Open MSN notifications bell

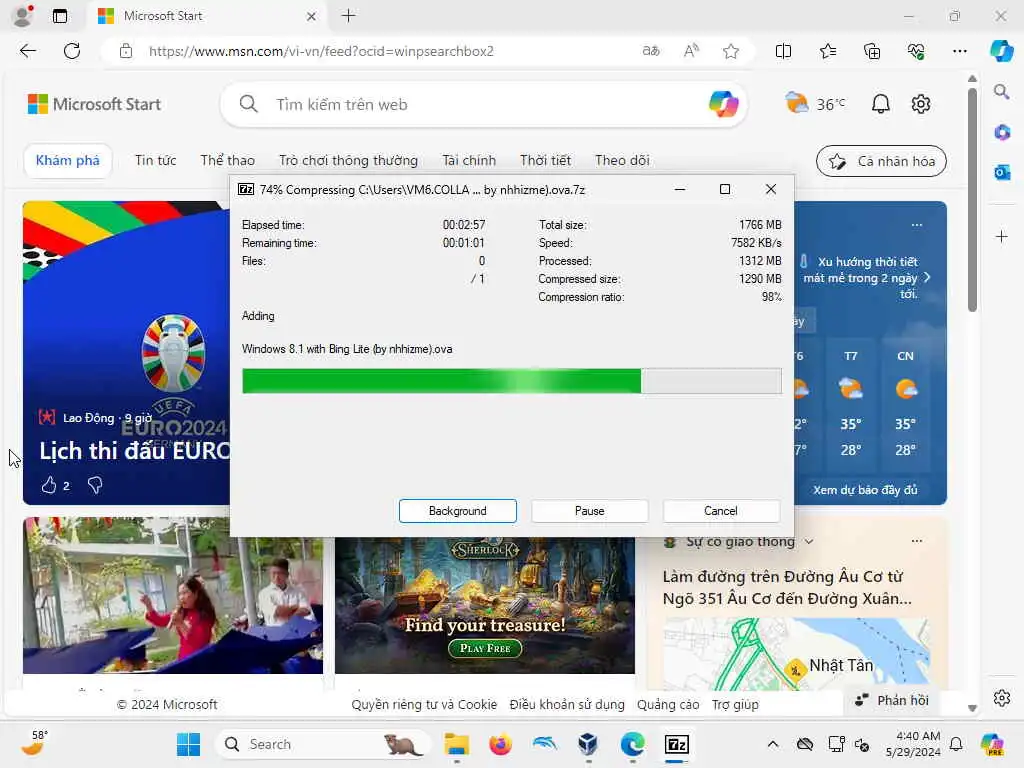point(880,104)
